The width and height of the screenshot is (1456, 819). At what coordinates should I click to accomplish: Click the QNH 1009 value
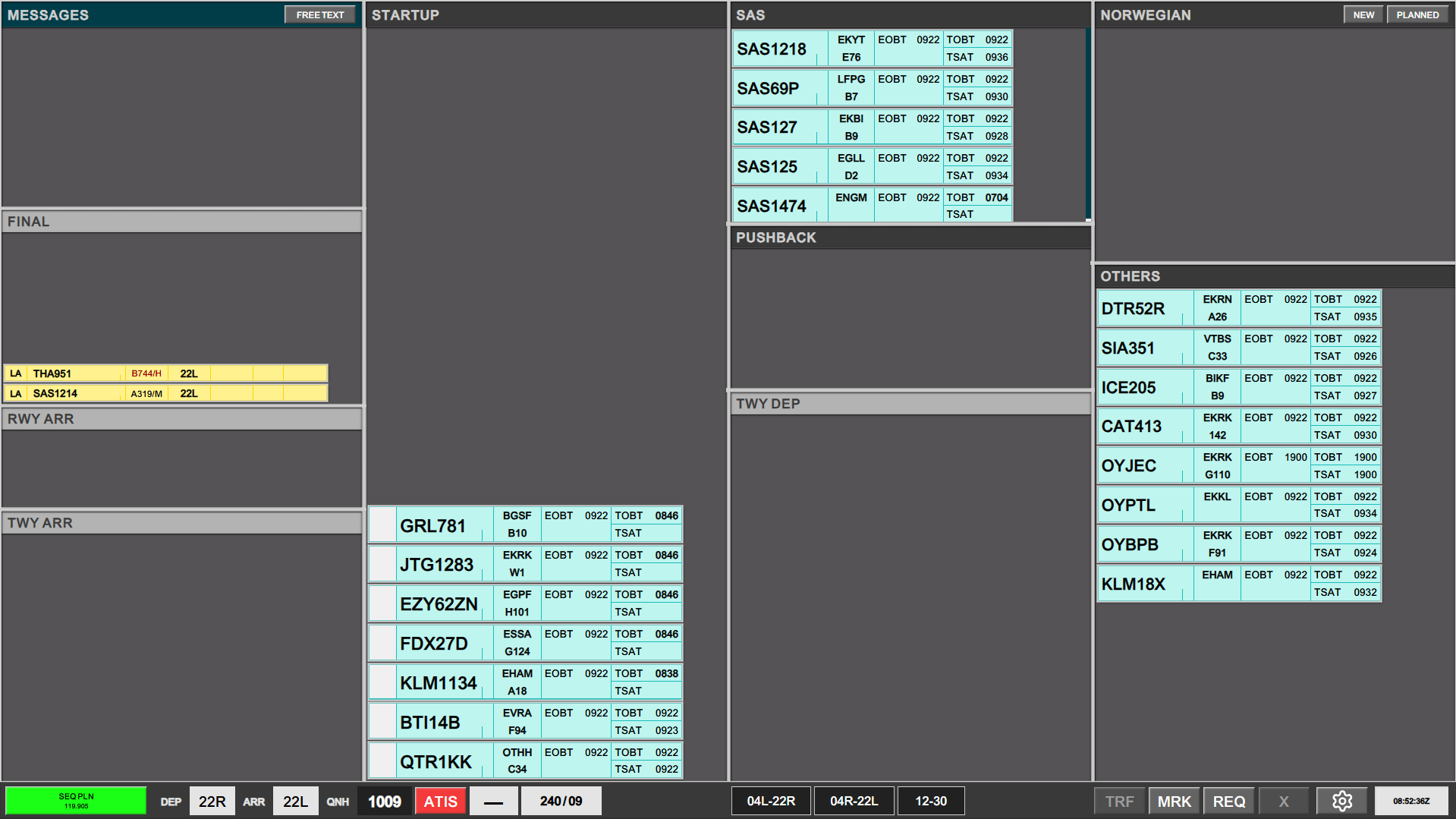(x=385, y=801)
